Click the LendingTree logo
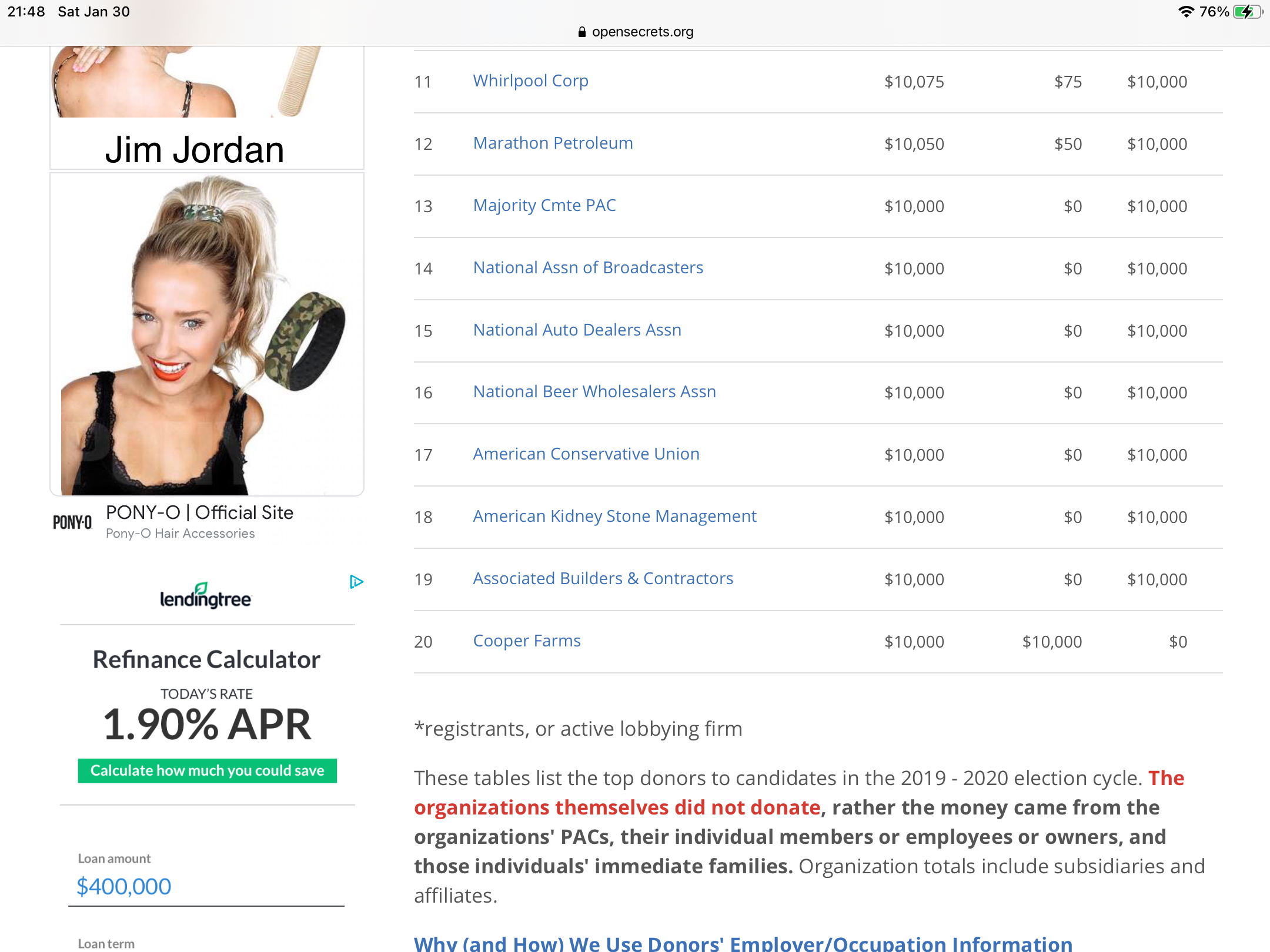Image resolution: width=1270 pixels, height=952 pixels. pos(206,596)
